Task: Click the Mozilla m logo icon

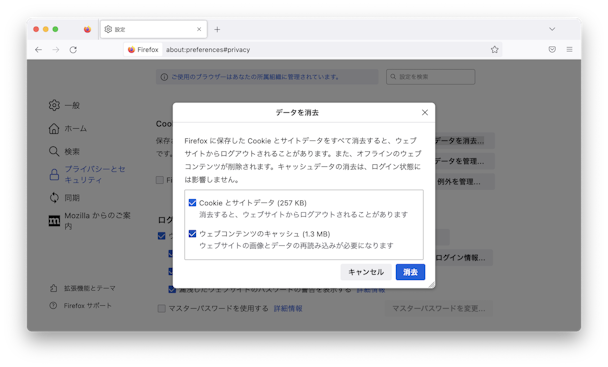Action: click(54, 221)
